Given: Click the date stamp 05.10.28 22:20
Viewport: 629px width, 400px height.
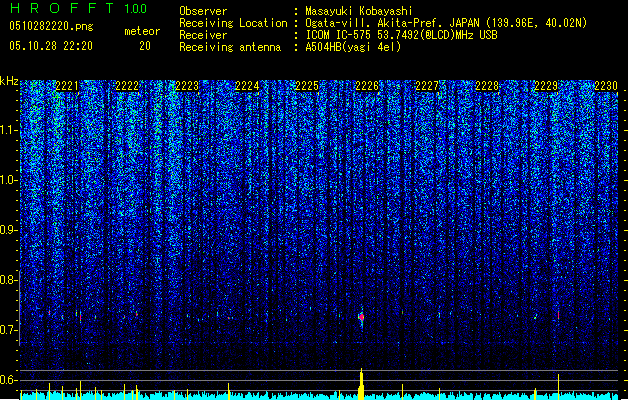Looking at the screenshot, I should coord(51,46).
